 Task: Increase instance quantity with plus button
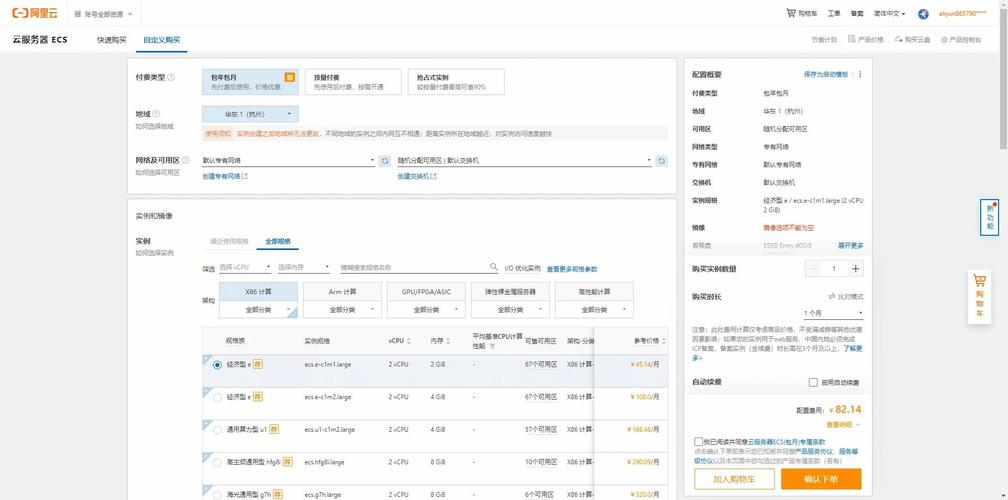[855, 269]
